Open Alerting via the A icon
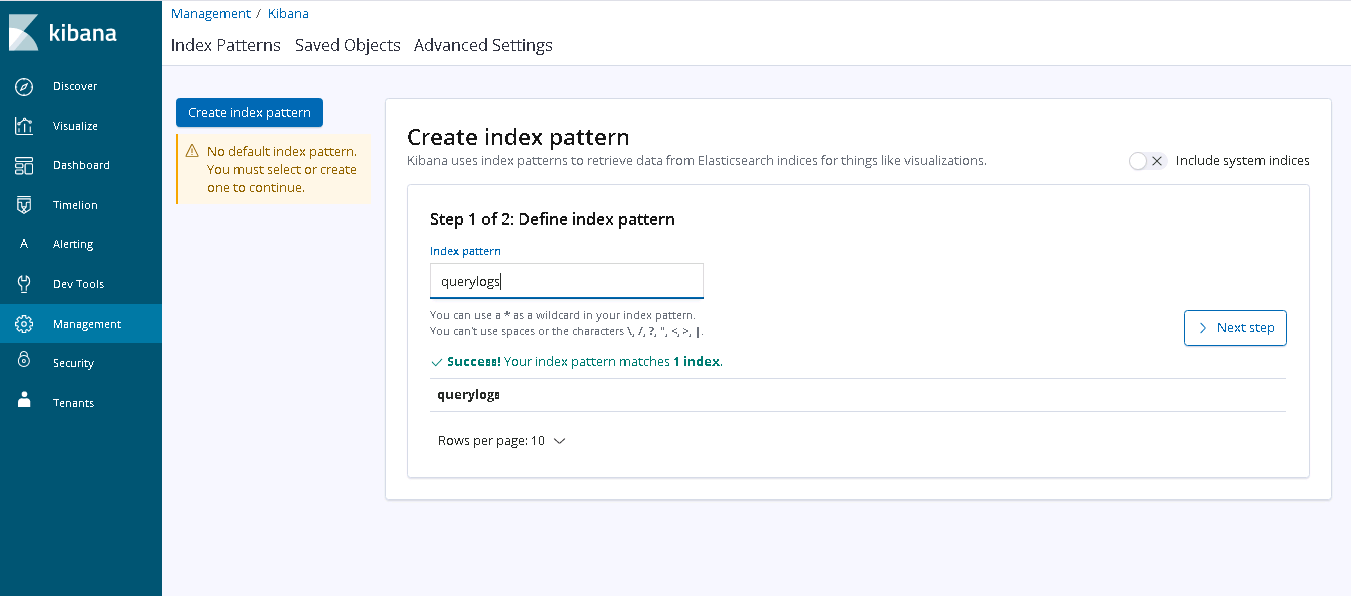1351x596 pixels. [x=24, y=244]
